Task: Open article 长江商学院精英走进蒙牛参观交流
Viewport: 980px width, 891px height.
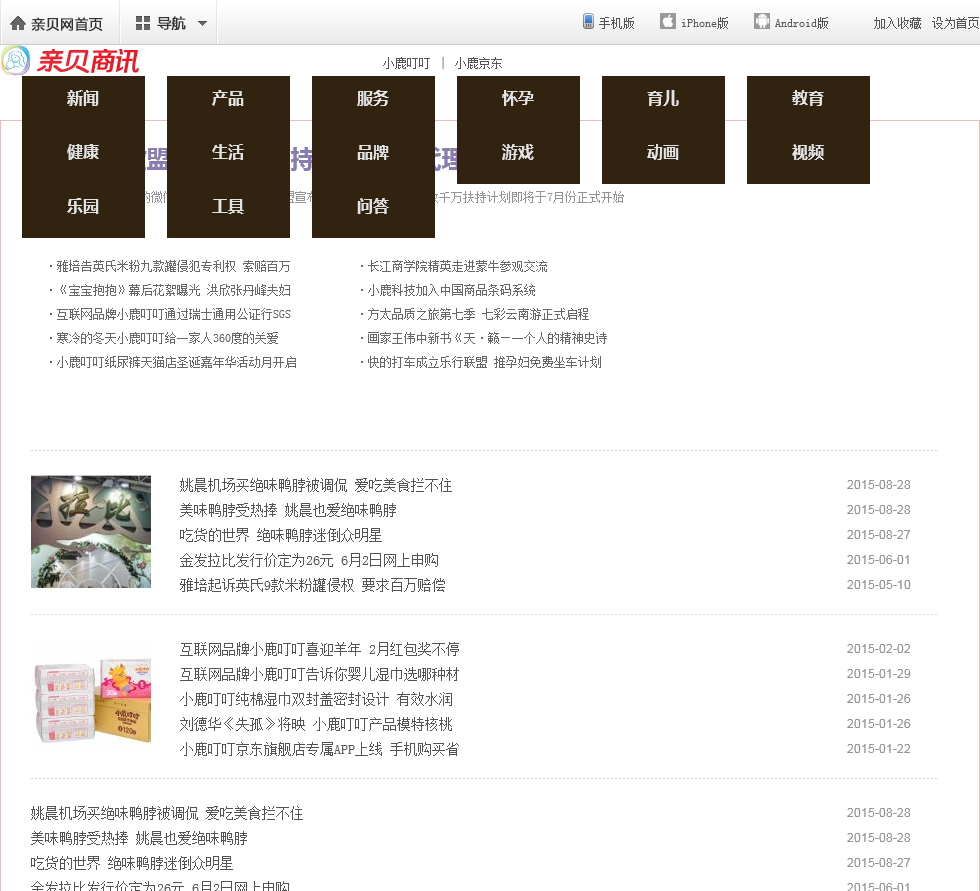Action: (x=458, y=267)
